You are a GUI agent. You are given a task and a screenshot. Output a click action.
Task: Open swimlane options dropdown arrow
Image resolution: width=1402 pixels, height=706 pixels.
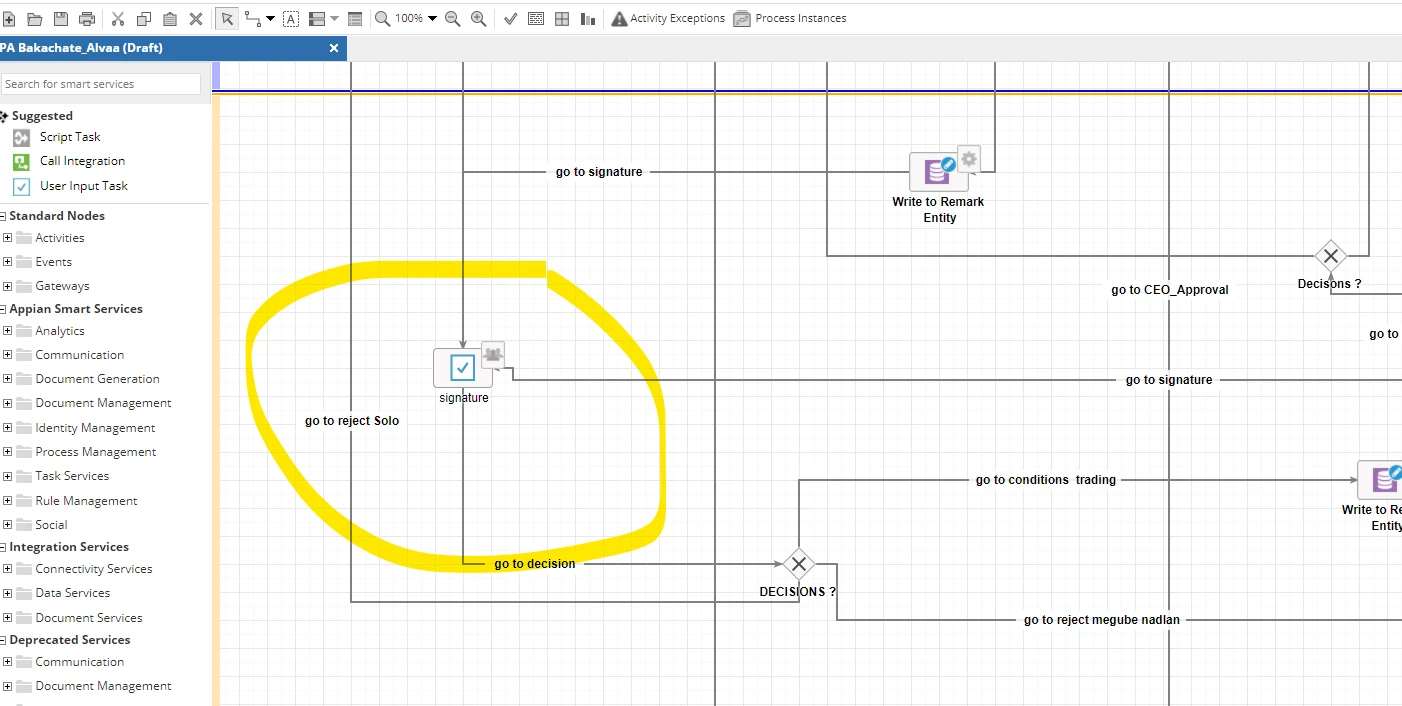[x=334, y=18]
